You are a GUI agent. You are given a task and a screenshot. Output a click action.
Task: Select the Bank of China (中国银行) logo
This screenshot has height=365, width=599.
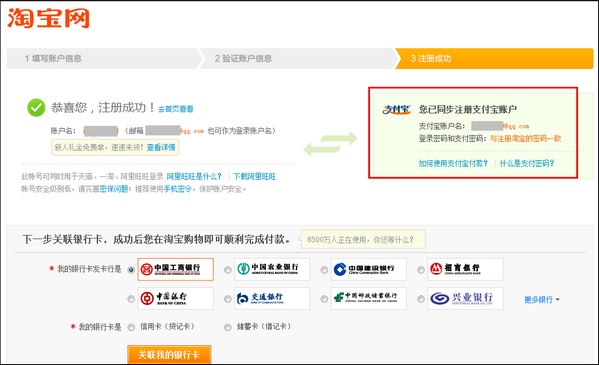(x=175, y=298)
